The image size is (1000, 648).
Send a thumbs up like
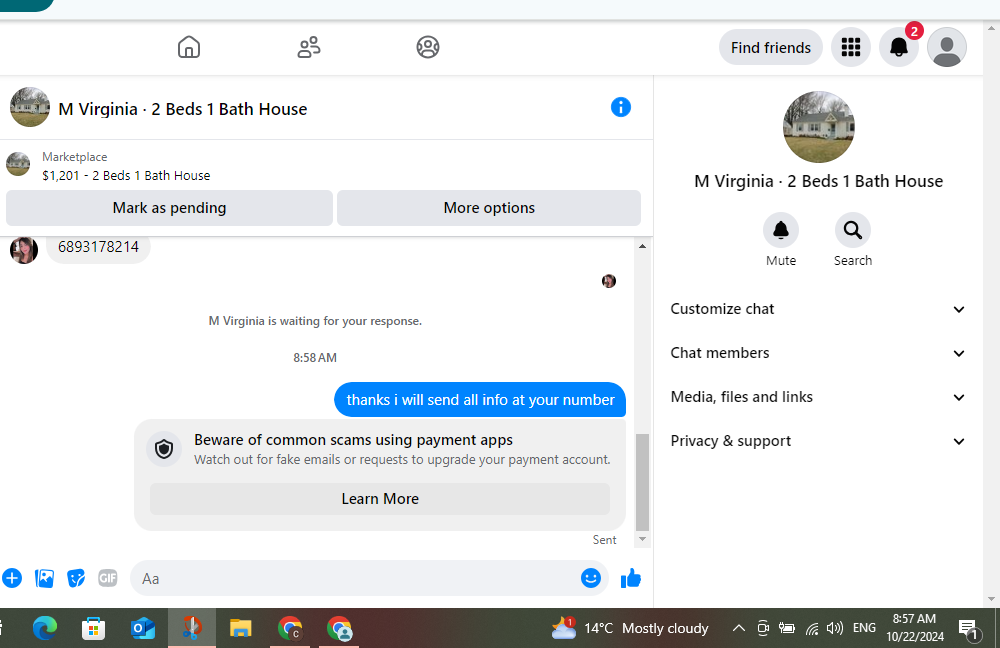pos(631,578)
